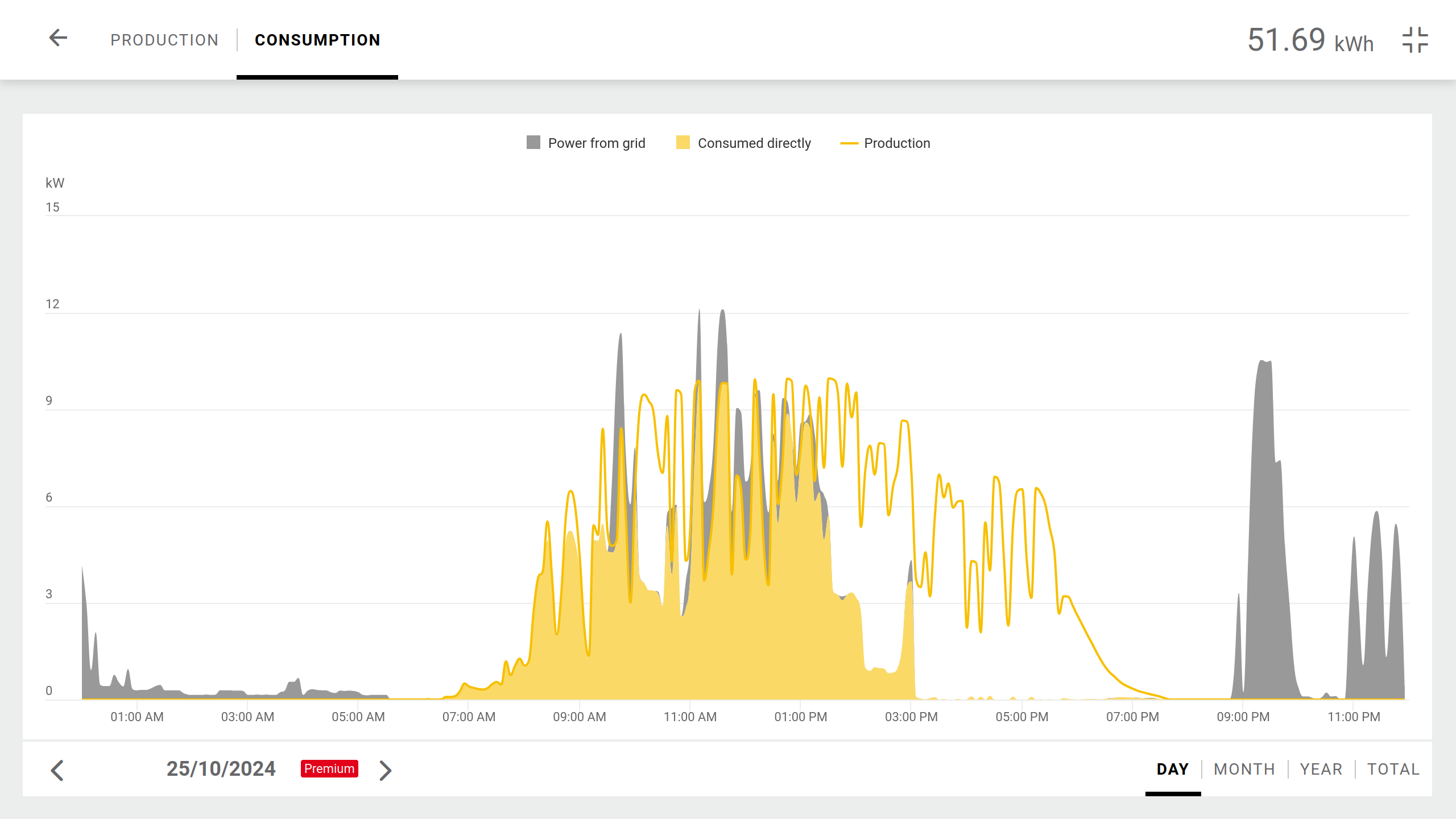Go to next day with right chevron
Viewport: 1456px width, 819px height.
tap(386, 770)
